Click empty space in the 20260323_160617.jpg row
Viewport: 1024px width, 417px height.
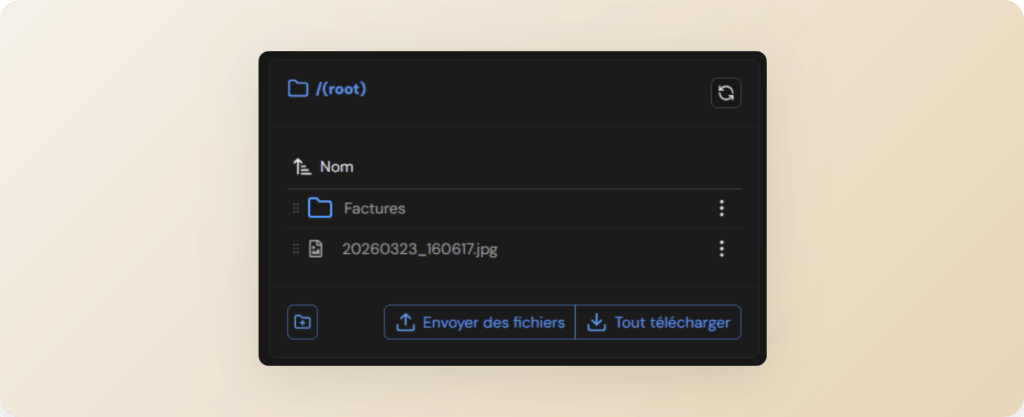point(600,249)
